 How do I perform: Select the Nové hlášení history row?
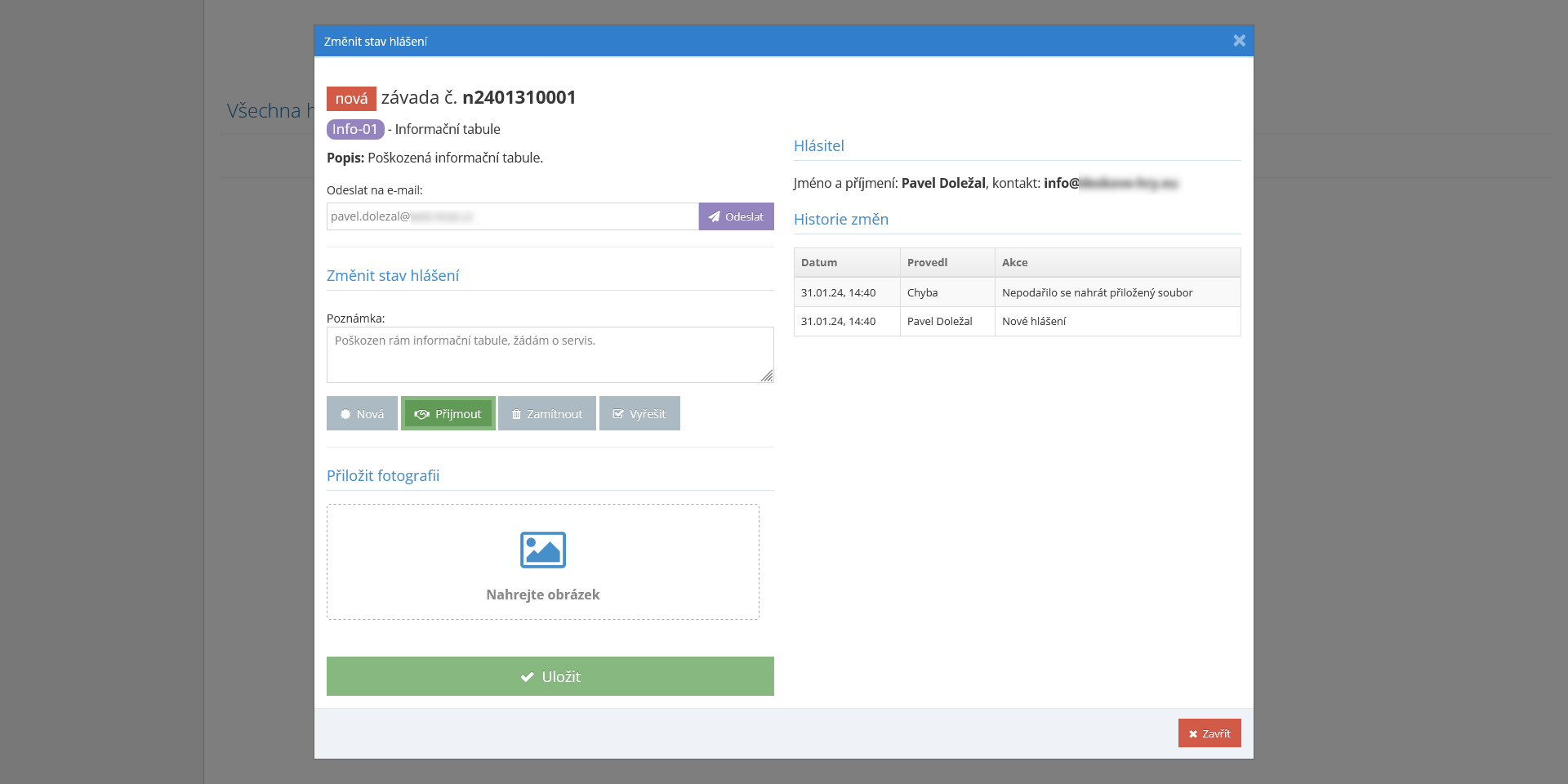pyautogui.click(x=1033, y=322)
